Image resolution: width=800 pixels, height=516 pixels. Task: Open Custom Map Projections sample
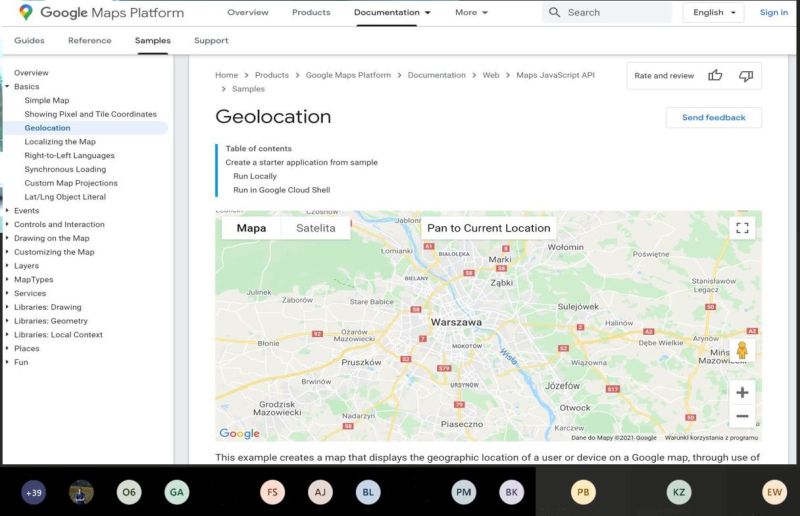coord(71,183)
